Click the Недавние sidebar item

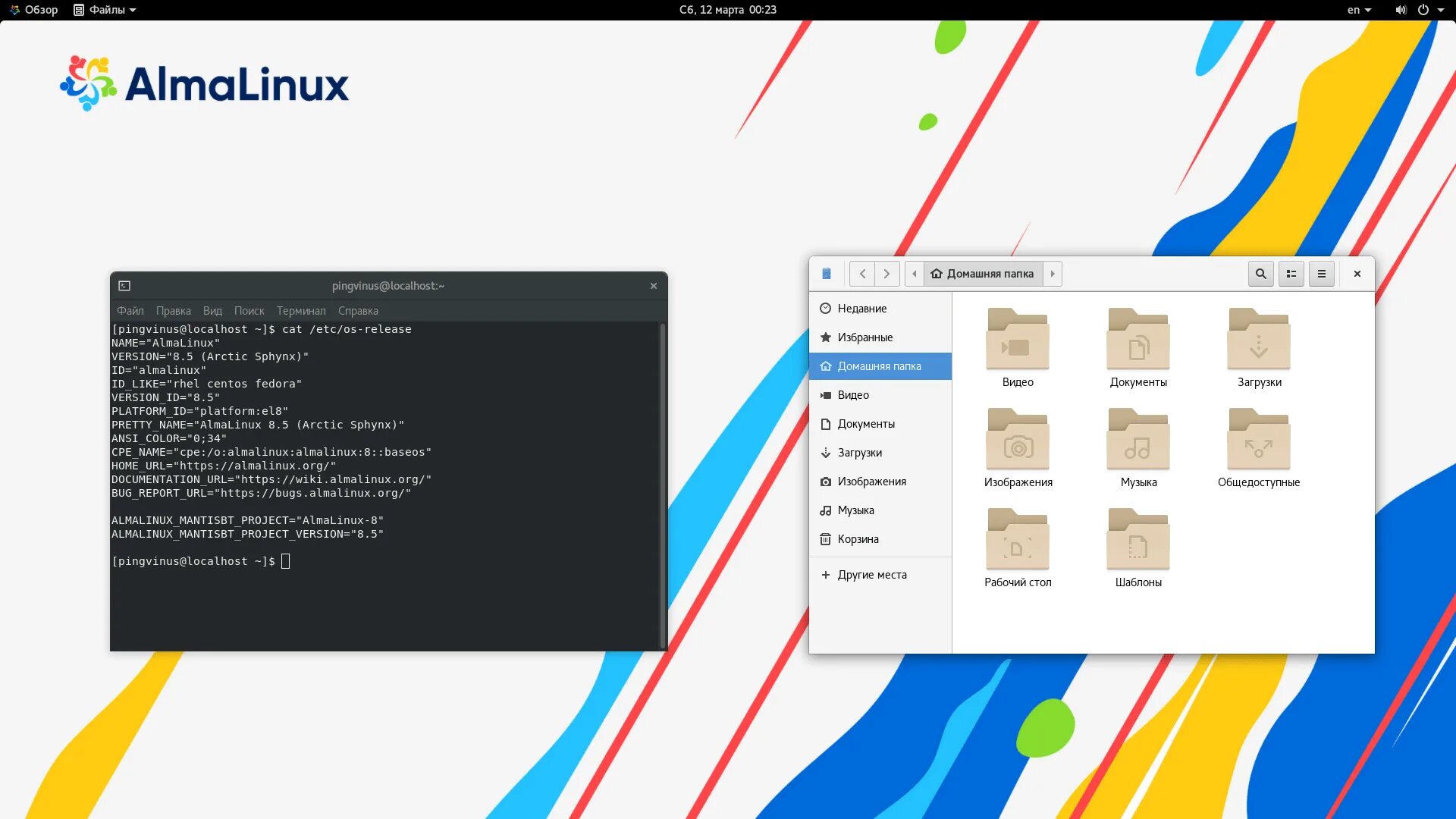(861, 309)
